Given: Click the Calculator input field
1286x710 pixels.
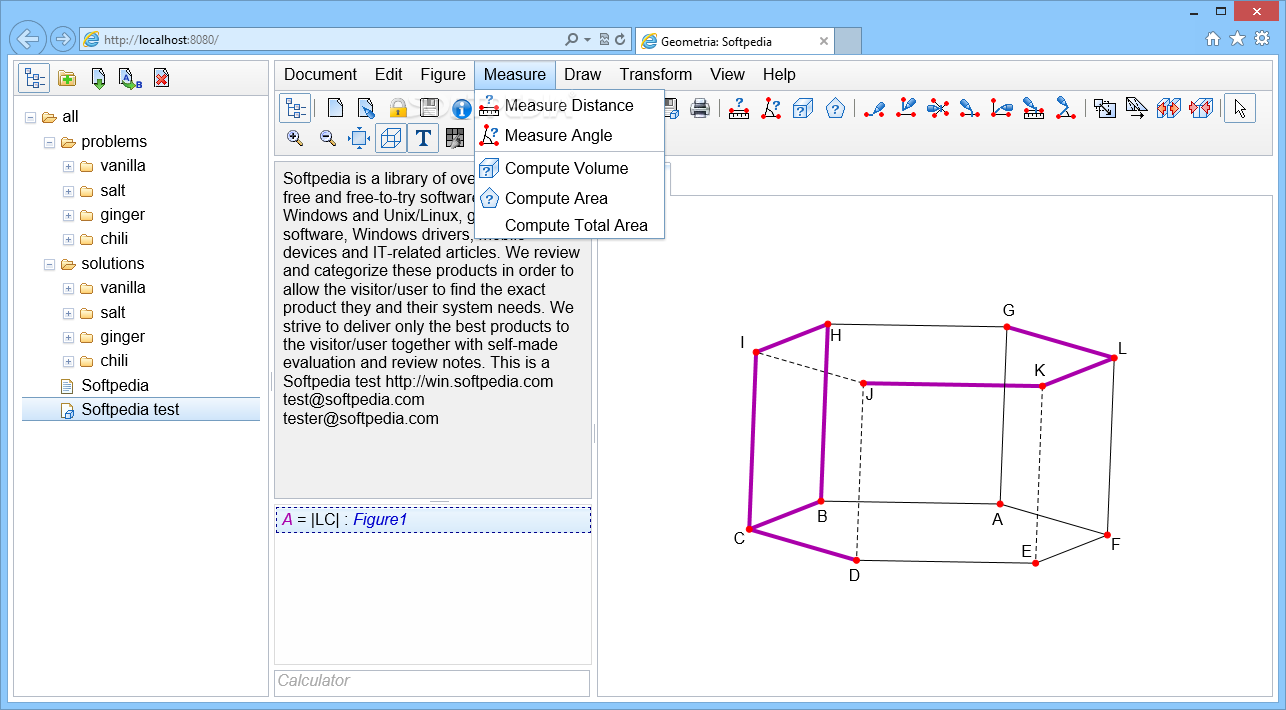Looking at the screenshot, I should [x=432, y=681].
